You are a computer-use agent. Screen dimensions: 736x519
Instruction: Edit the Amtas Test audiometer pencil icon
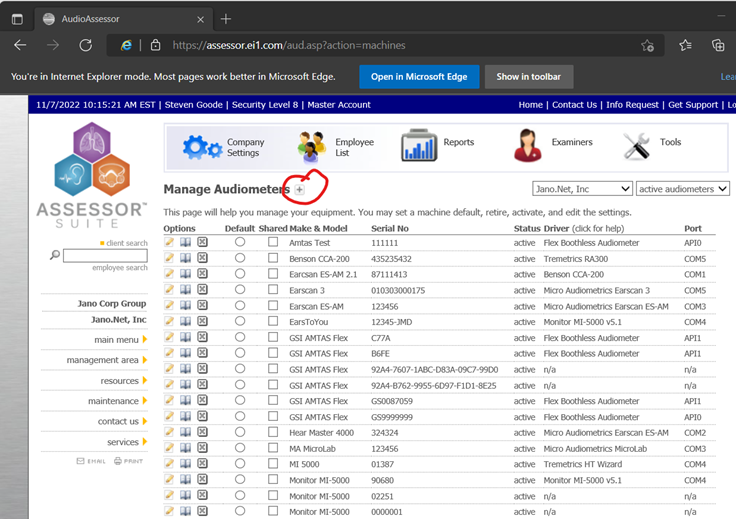pos(169,242)
